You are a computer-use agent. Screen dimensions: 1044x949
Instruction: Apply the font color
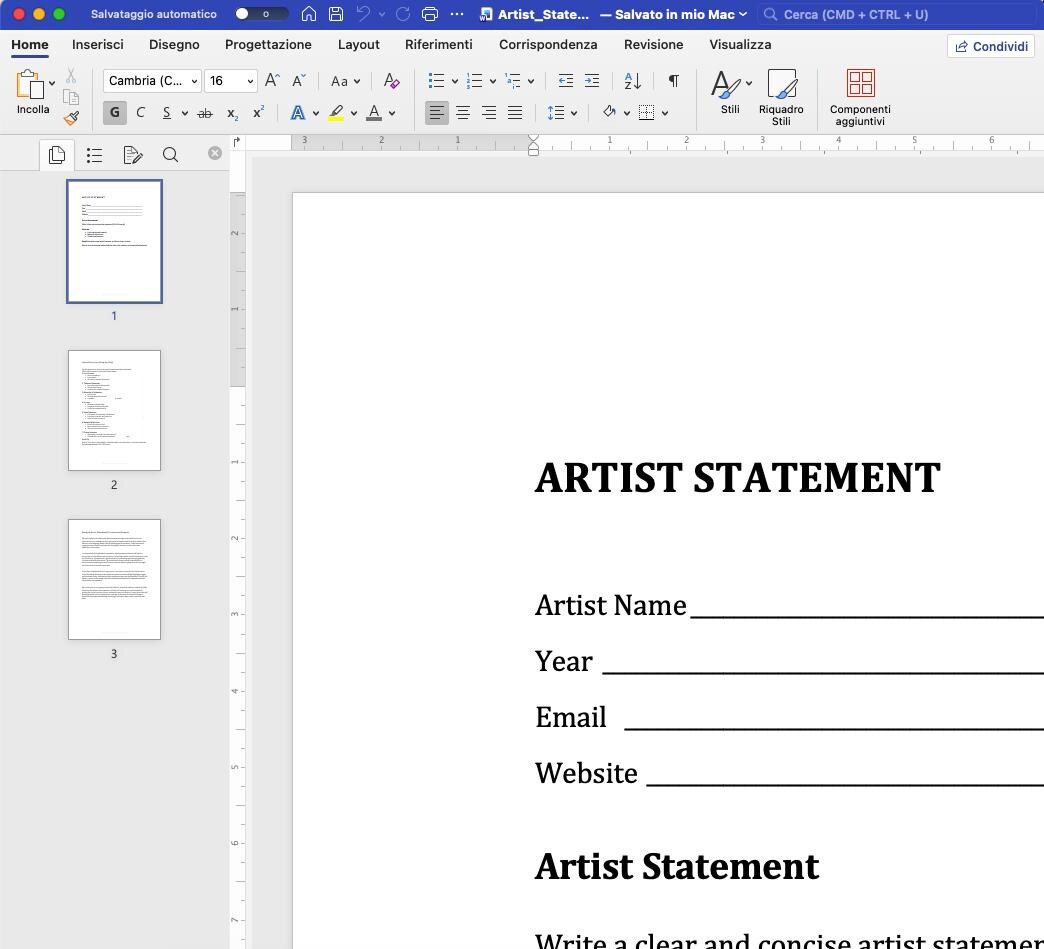pos(374,113)
